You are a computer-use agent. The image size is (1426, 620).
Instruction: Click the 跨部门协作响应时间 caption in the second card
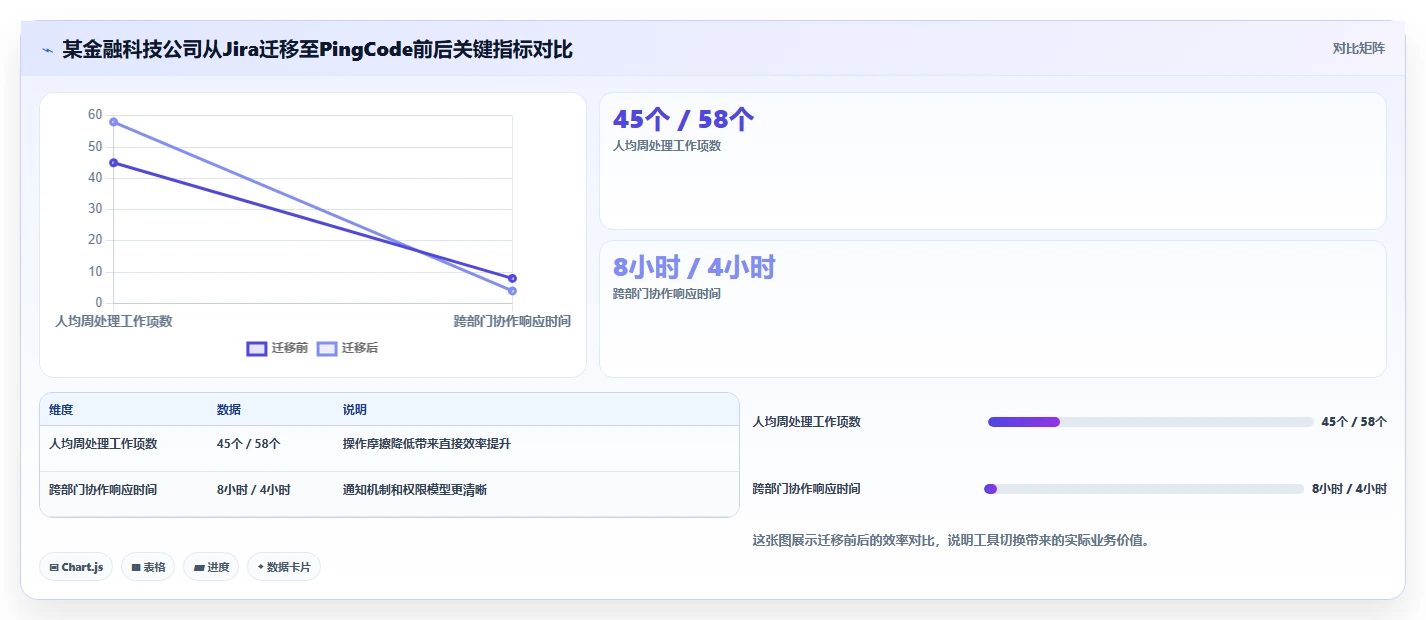667,294
